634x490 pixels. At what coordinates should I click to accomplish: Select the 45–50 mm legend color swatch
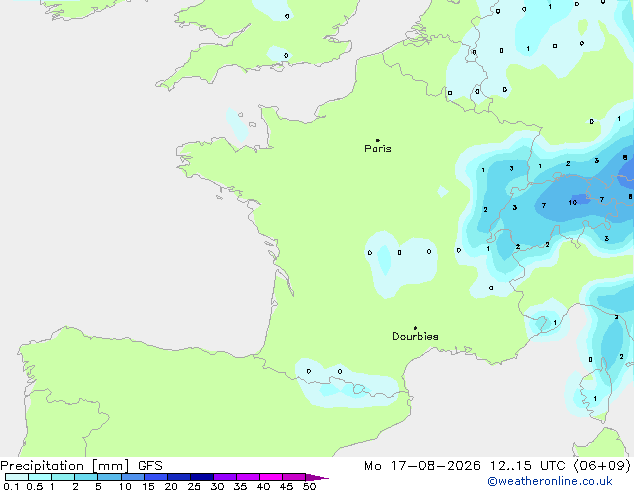click(x=294, y=477)
